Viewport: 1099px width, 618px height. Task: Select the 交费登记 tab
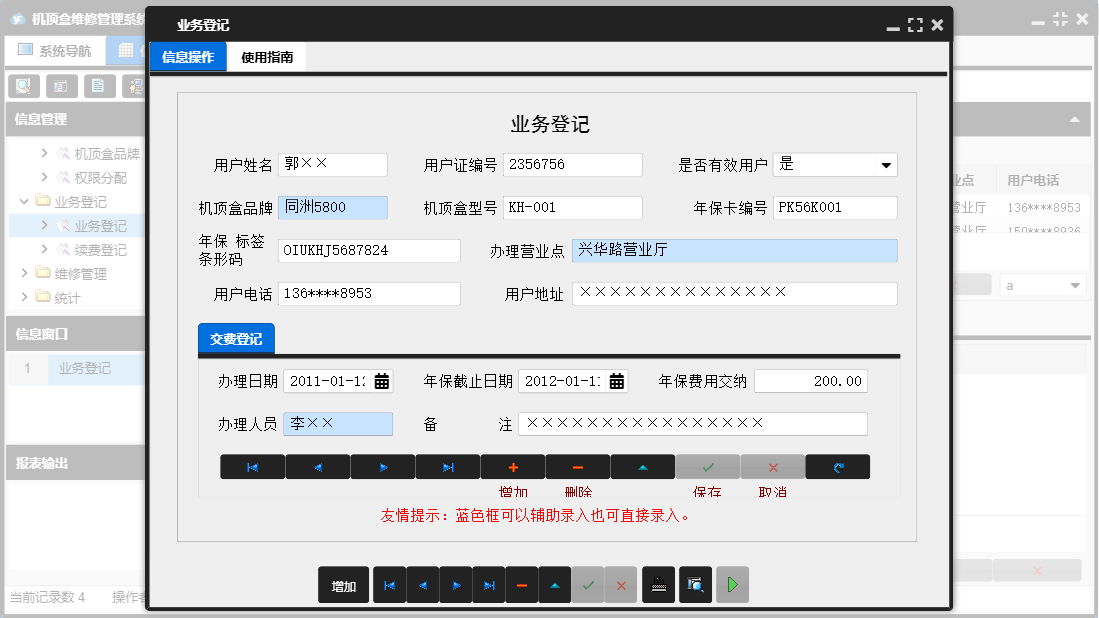coord(236,338)
